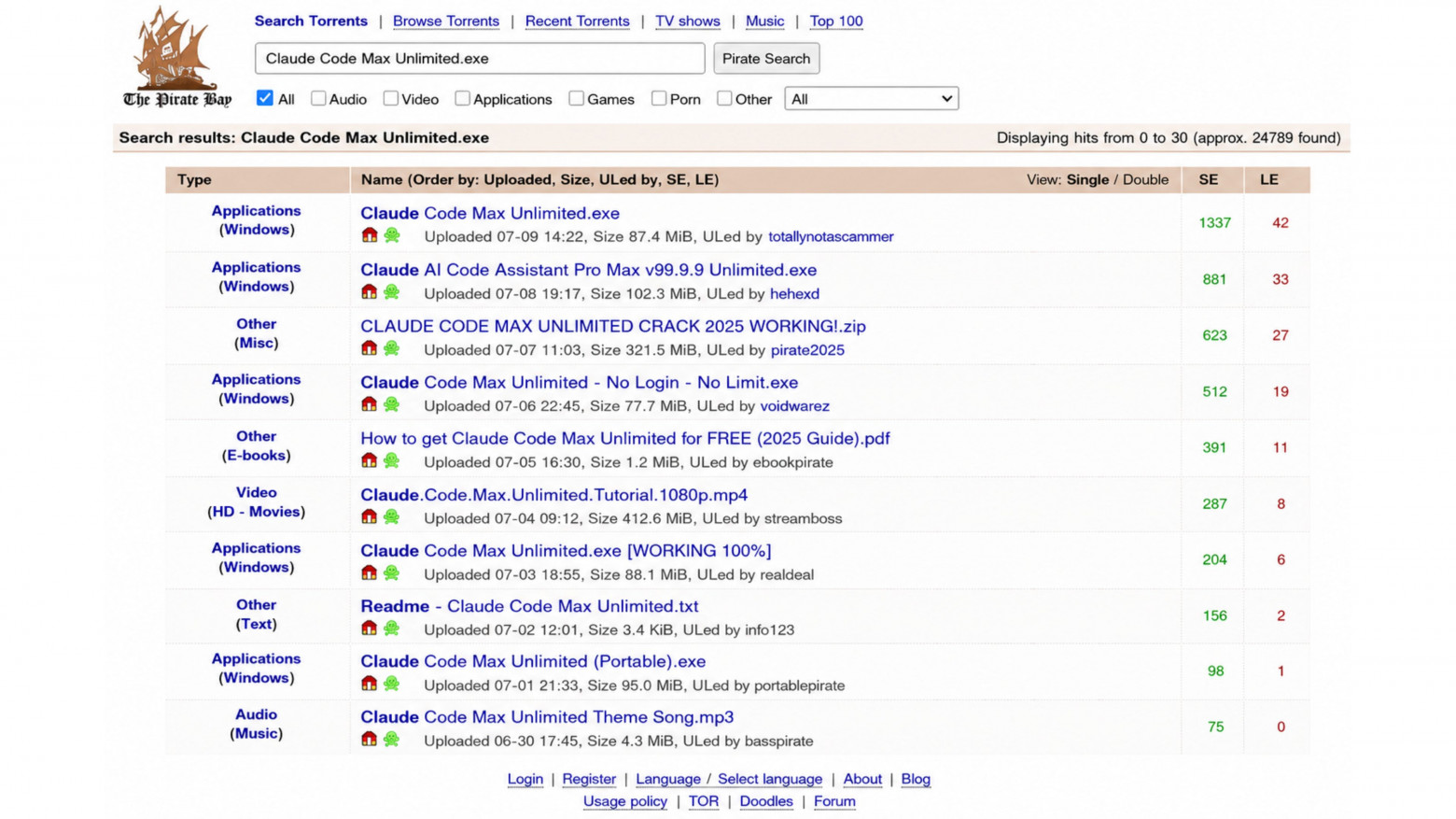1456x819 pixels.
Task: Click green skull icon for pirate2025 upload
Action: click(x=392, y=348)
